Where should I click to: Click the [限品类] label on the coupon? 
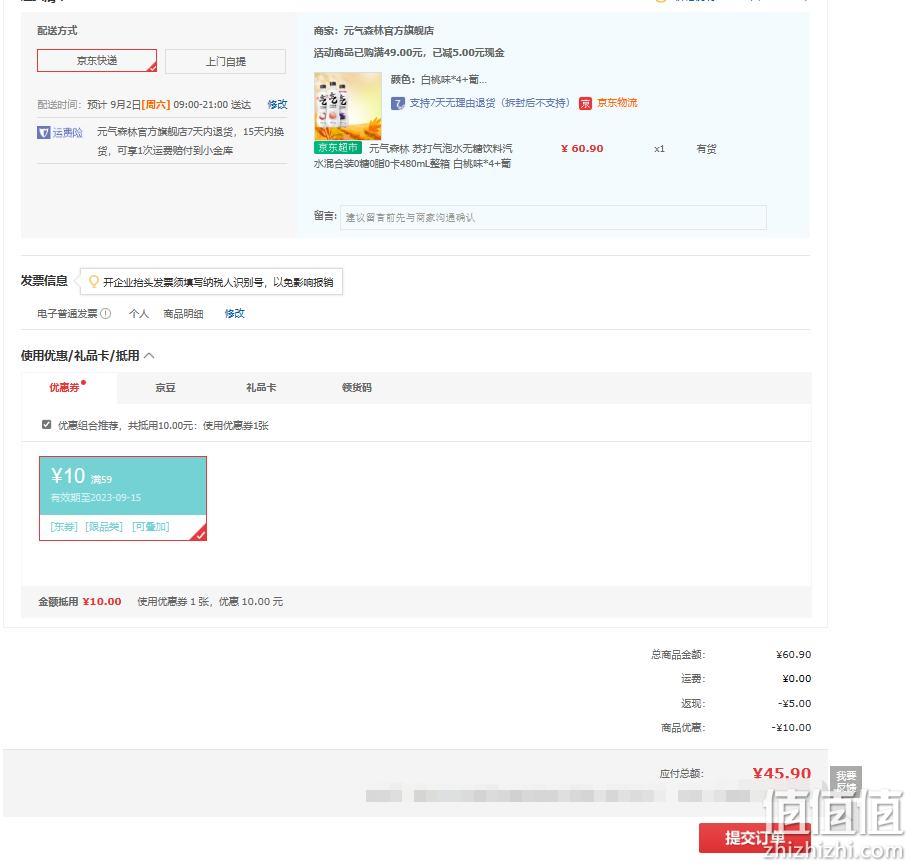click(104, 527)
